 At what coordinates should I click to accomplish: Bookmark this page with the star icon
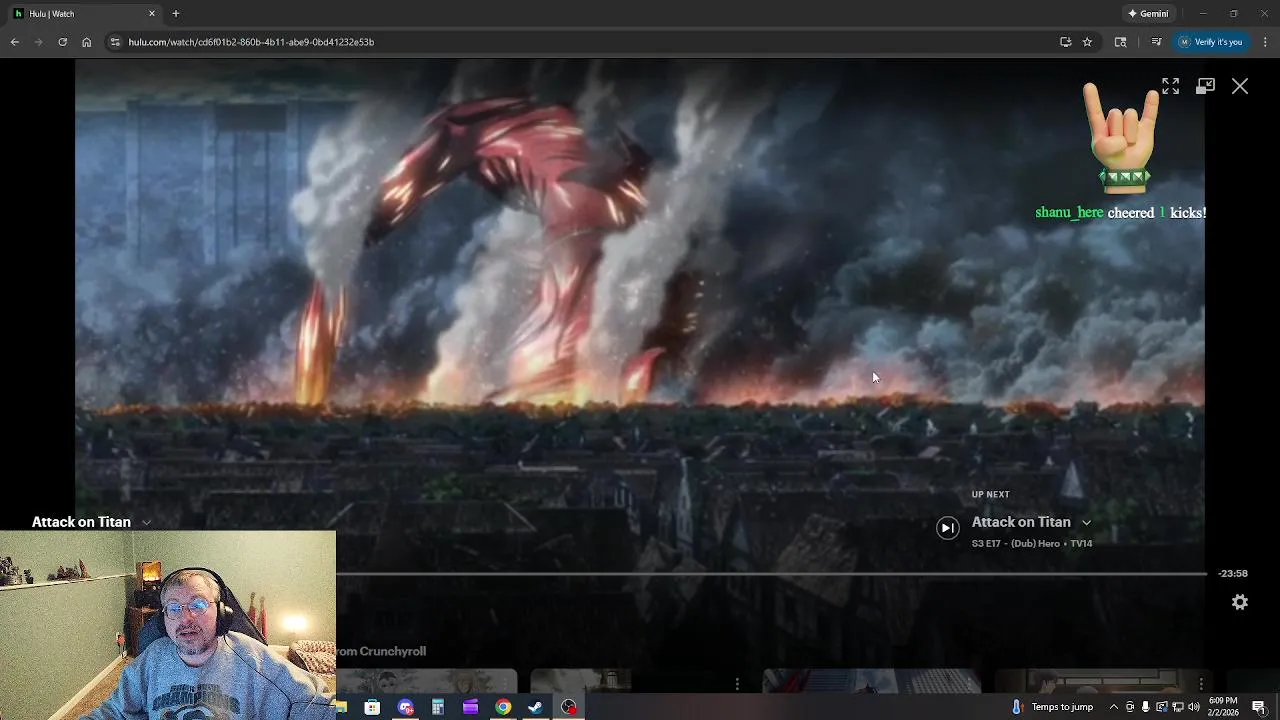coord(1087,42)
